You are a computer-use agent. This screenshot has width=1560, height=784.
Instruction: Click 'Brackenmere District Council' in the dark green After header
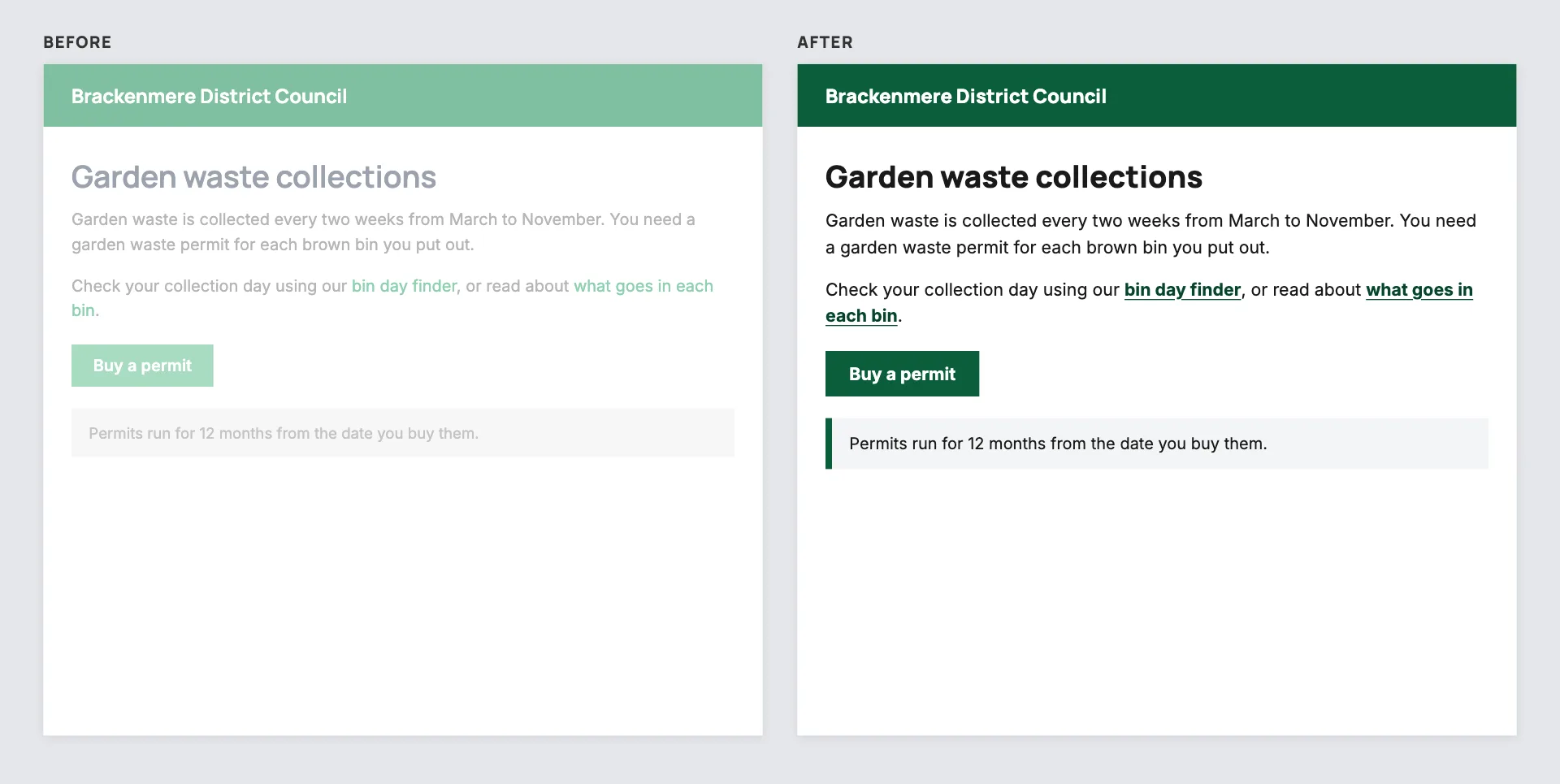(965, 97)
